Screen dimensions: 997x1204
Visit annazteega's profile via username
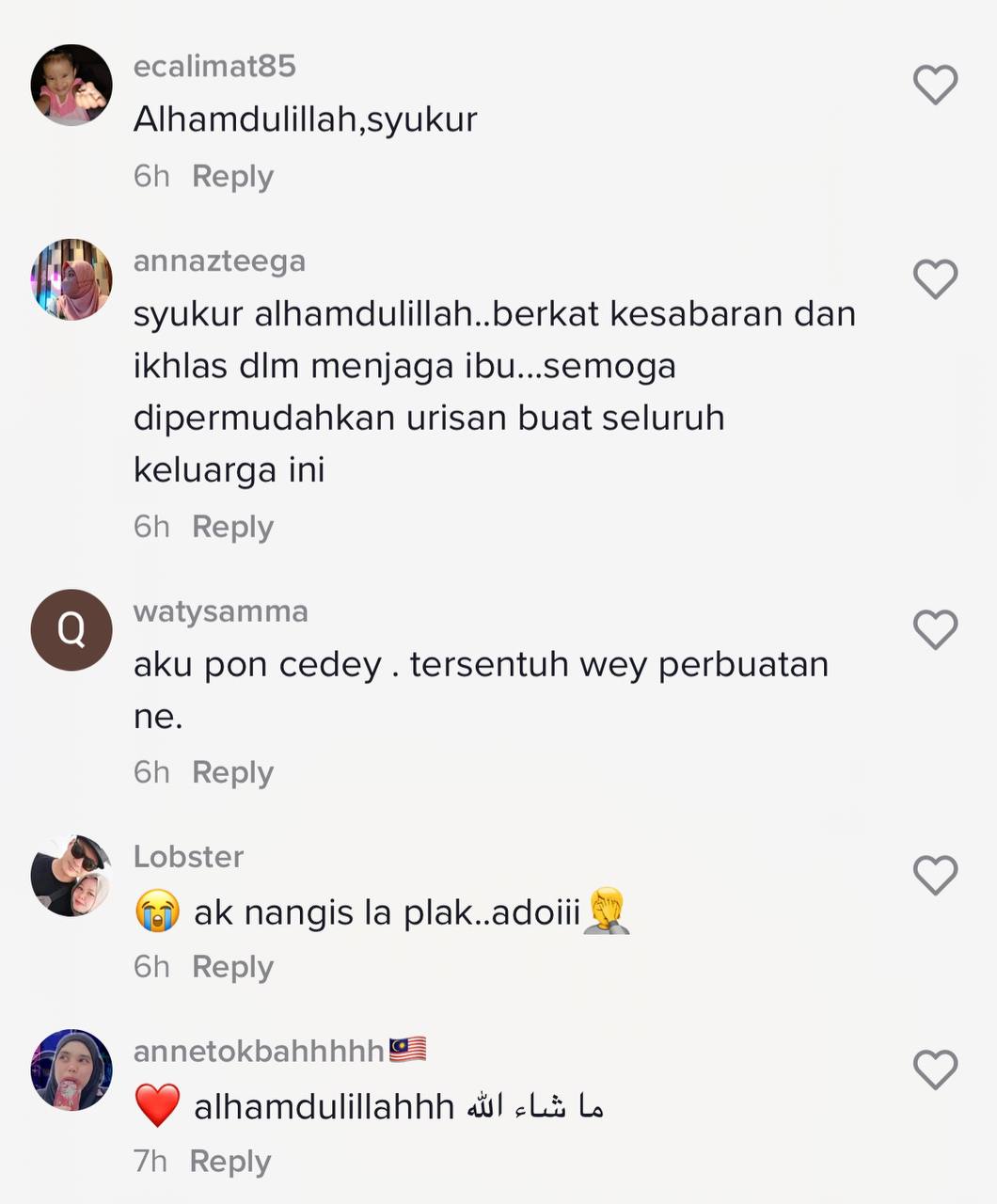pyautogui.click(x=219, y=261)
